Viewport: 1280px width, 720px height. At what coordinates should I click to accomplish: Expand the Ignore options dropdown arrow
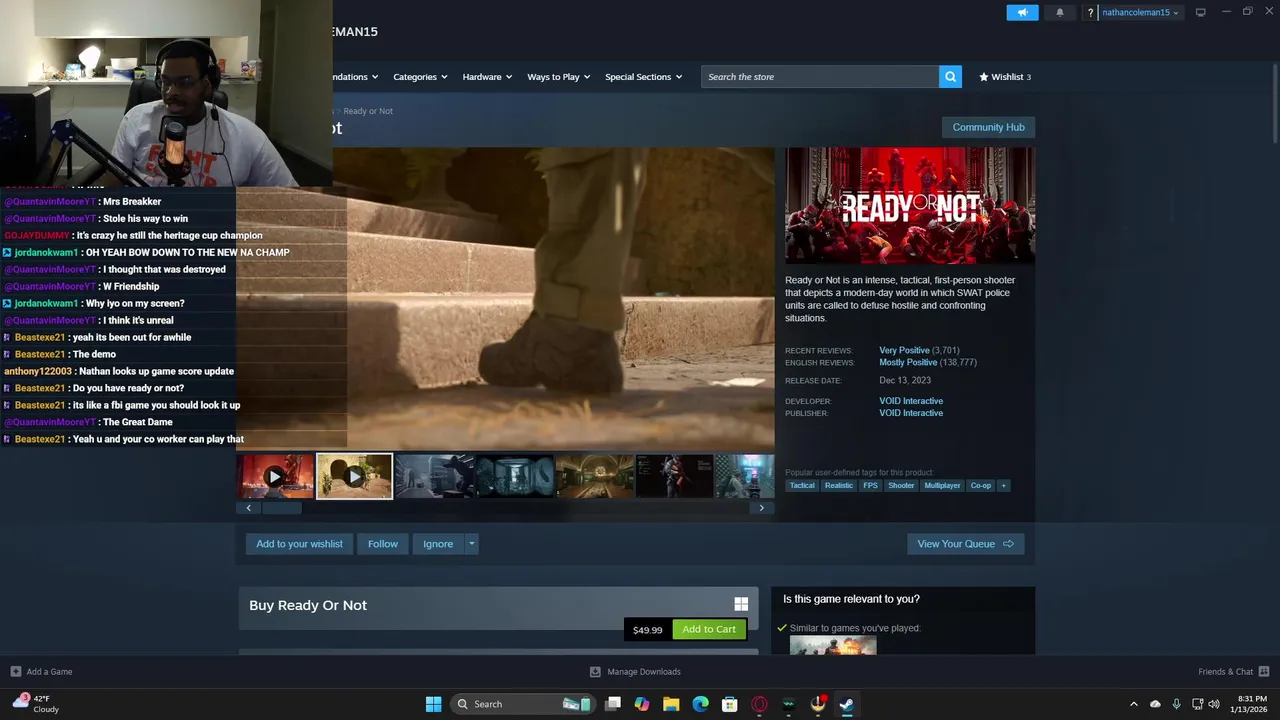point(472,544)
